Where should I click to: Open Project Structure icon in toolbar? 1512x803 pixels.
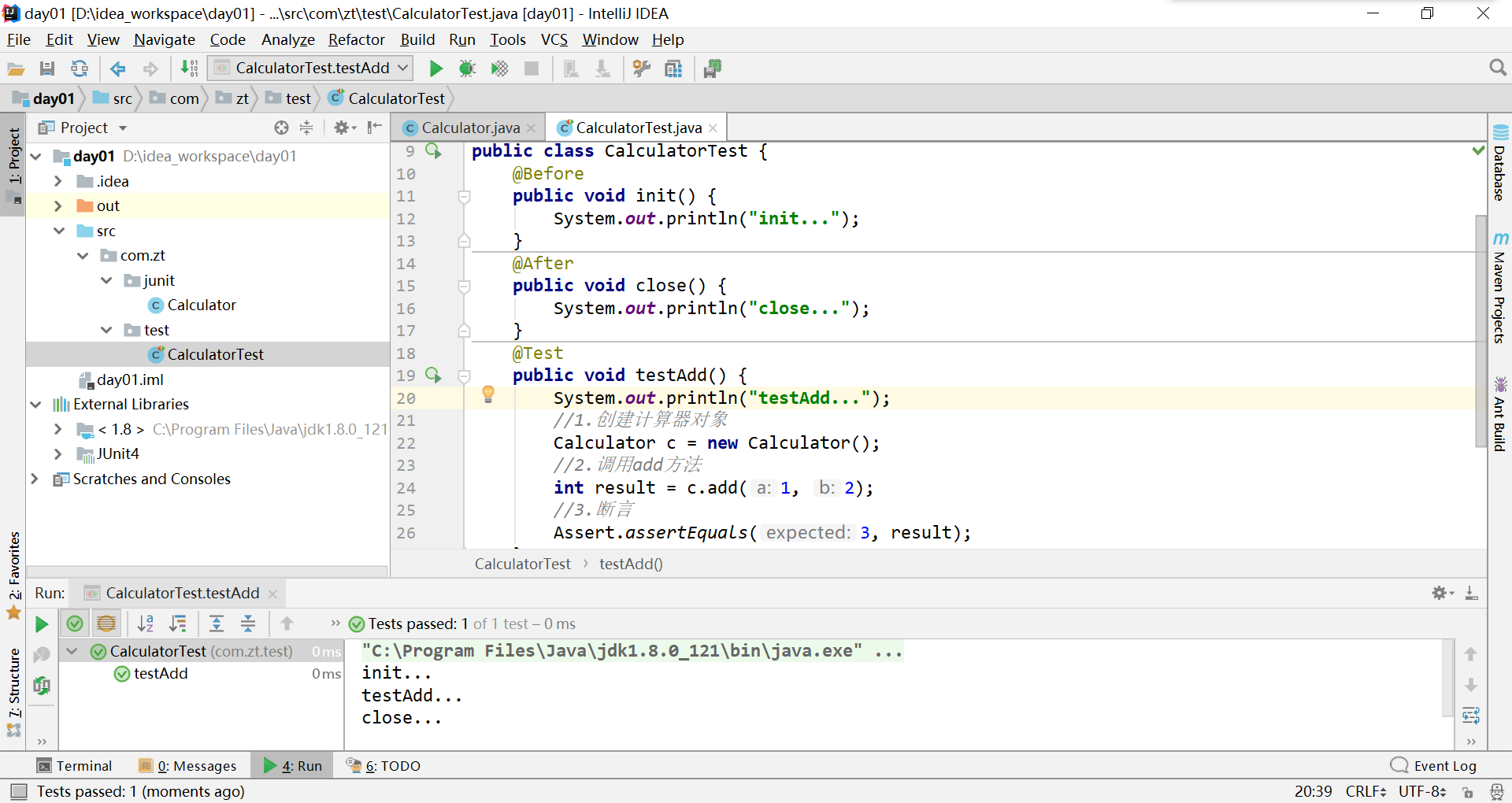673,69
